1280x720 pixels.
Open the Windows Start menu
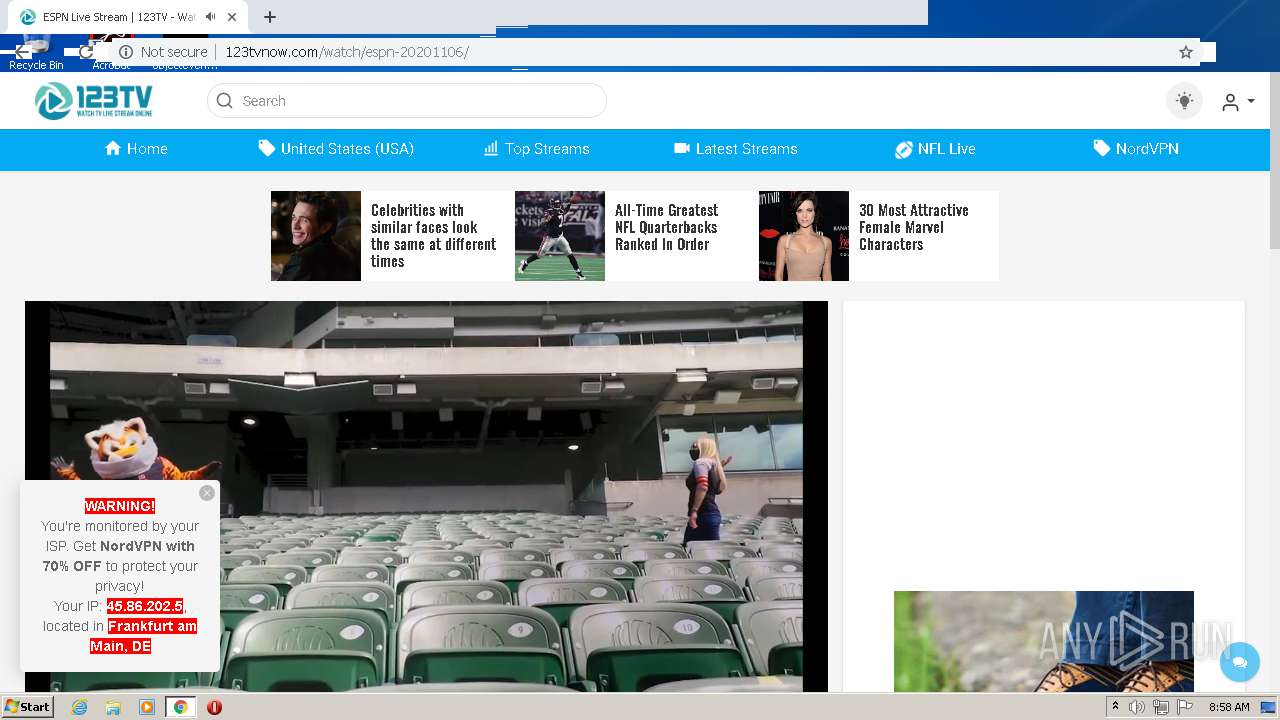pos(28,706)
